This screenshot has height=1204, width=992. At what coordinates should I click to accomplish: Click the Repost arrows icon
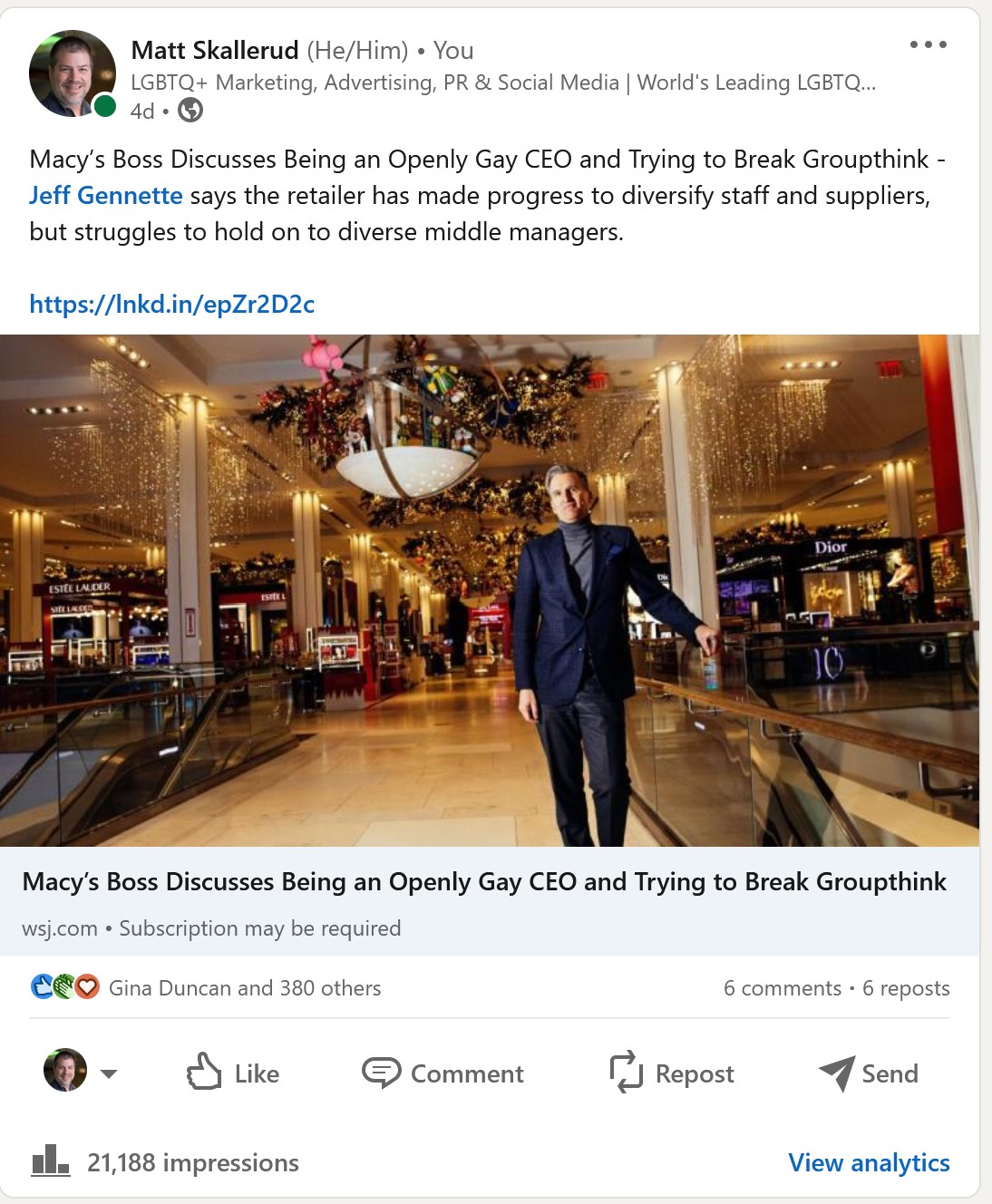coord(626,1073)
